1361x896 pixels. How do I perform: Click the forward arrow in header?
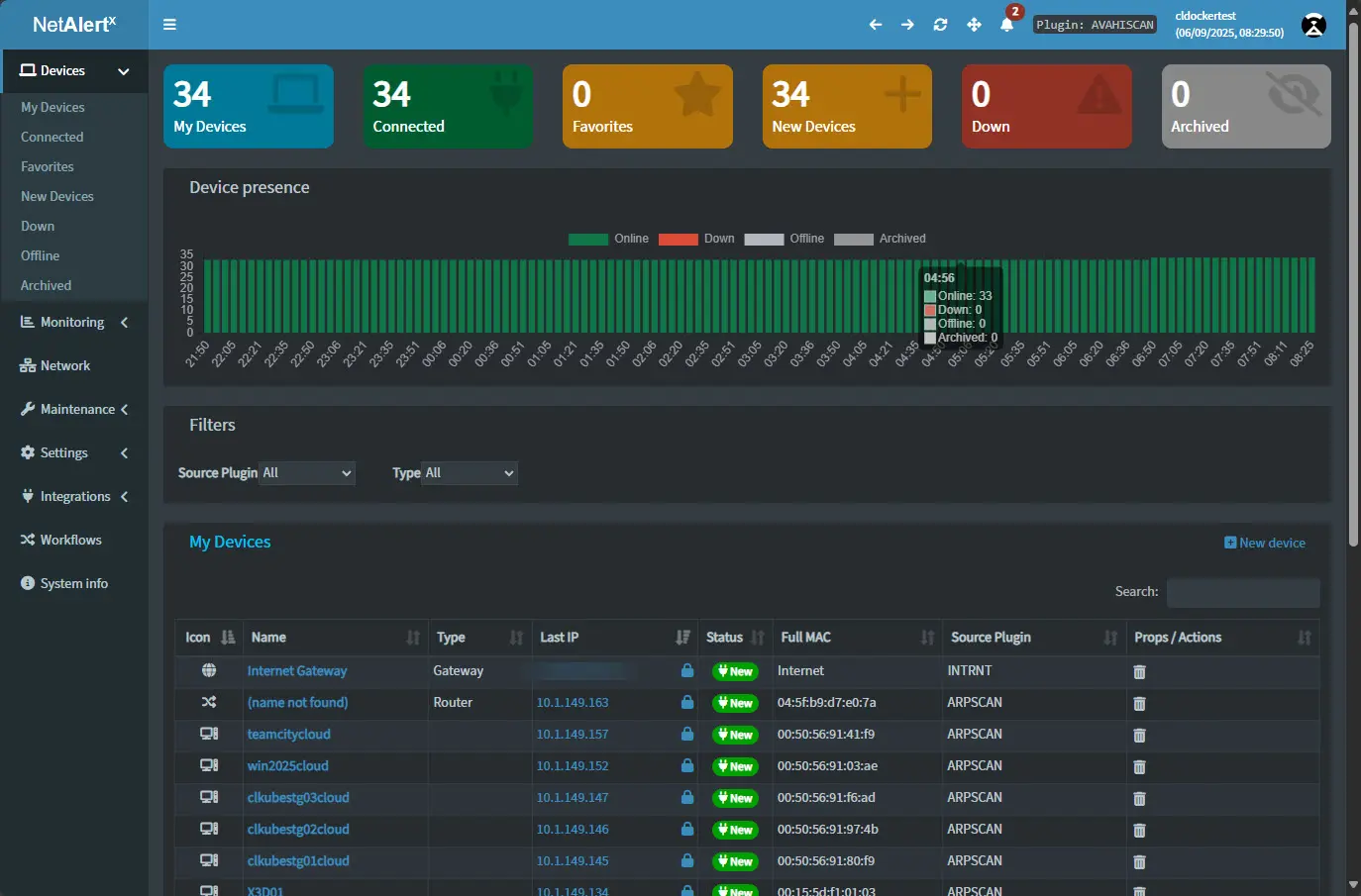coord(907,25)
